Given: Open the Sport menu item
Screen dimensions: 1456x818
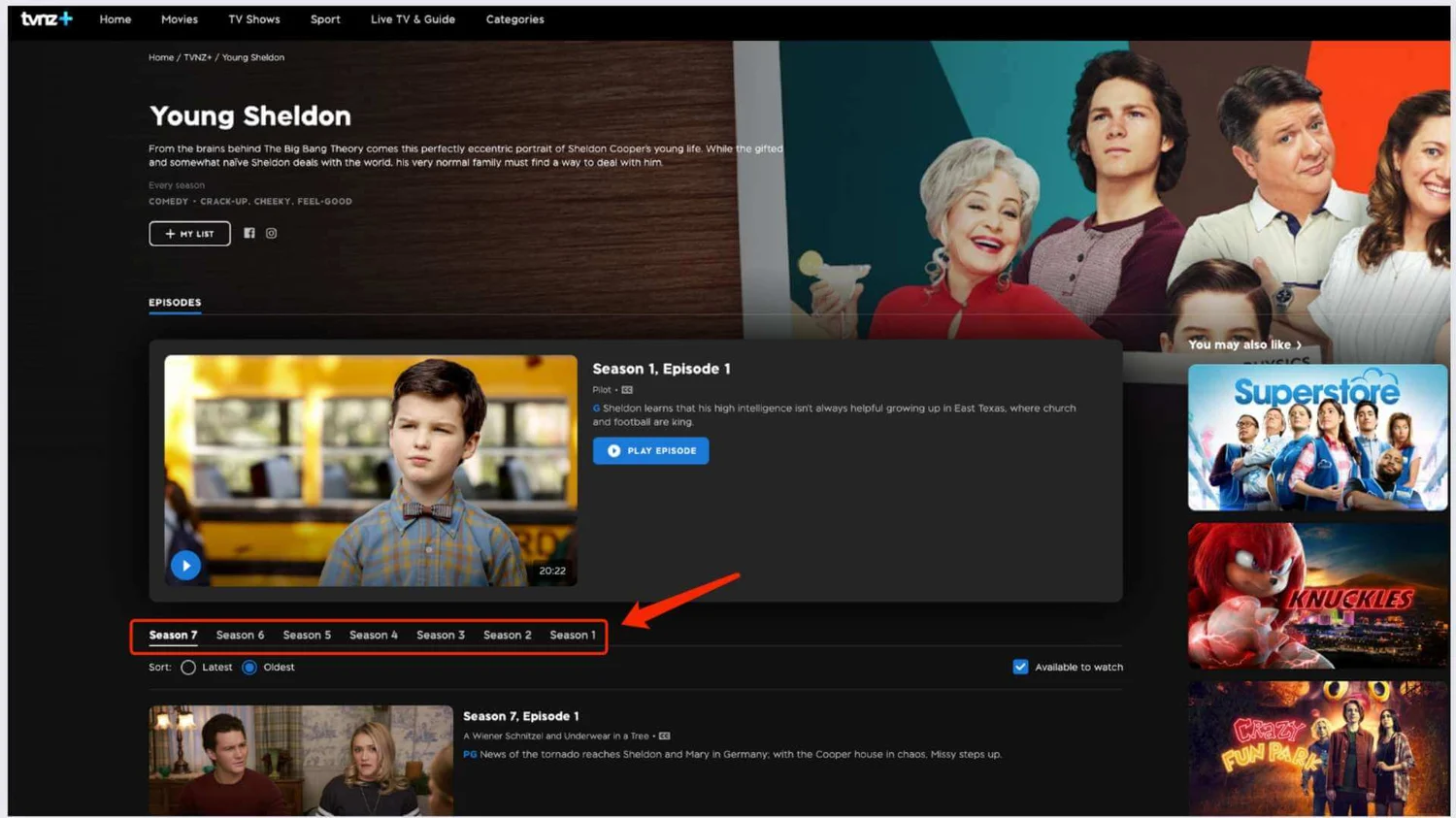Looking at the screenshot, I should tap(325, 19).
